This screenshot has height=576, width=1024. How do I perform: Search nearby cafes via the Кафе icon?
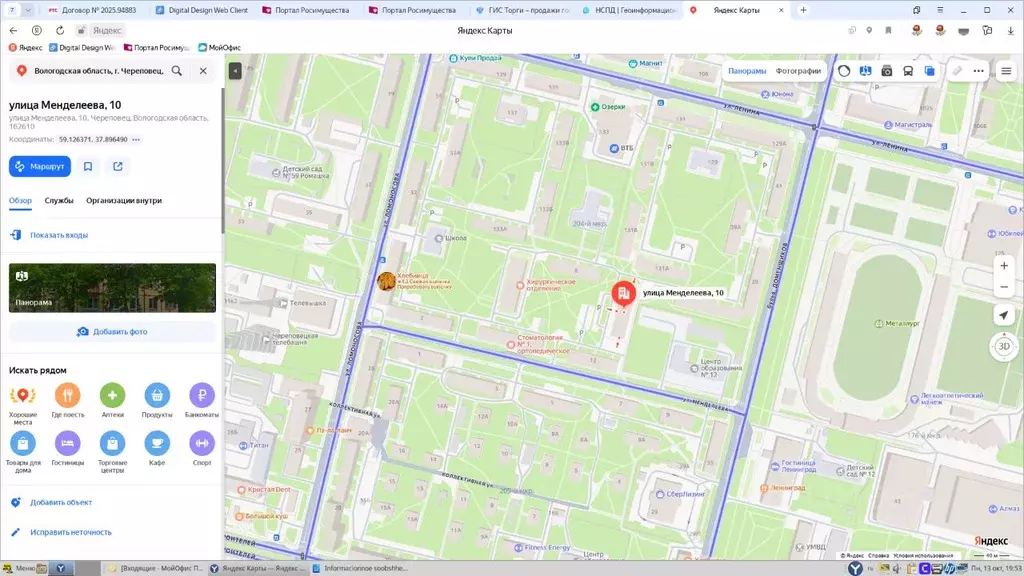[157, 443]
